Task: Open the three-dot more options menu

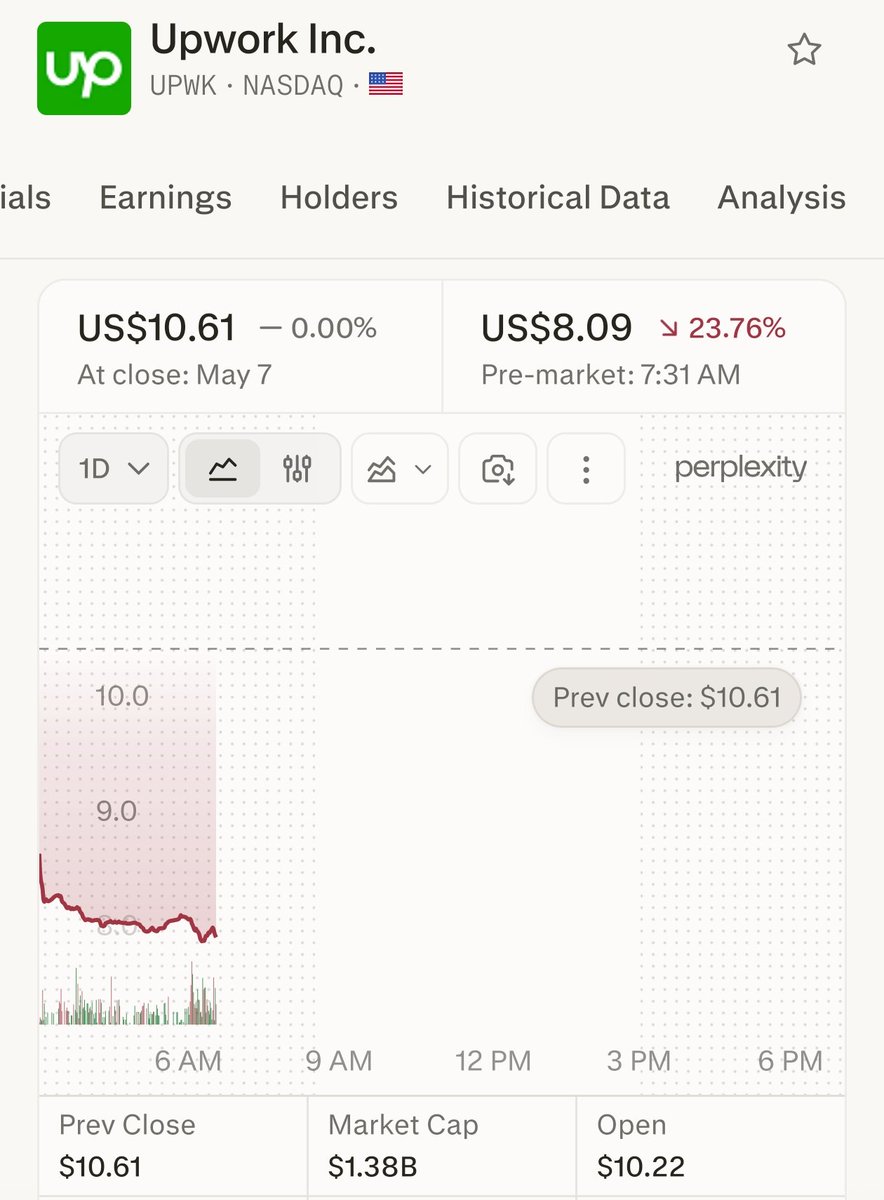Action: 586,468
